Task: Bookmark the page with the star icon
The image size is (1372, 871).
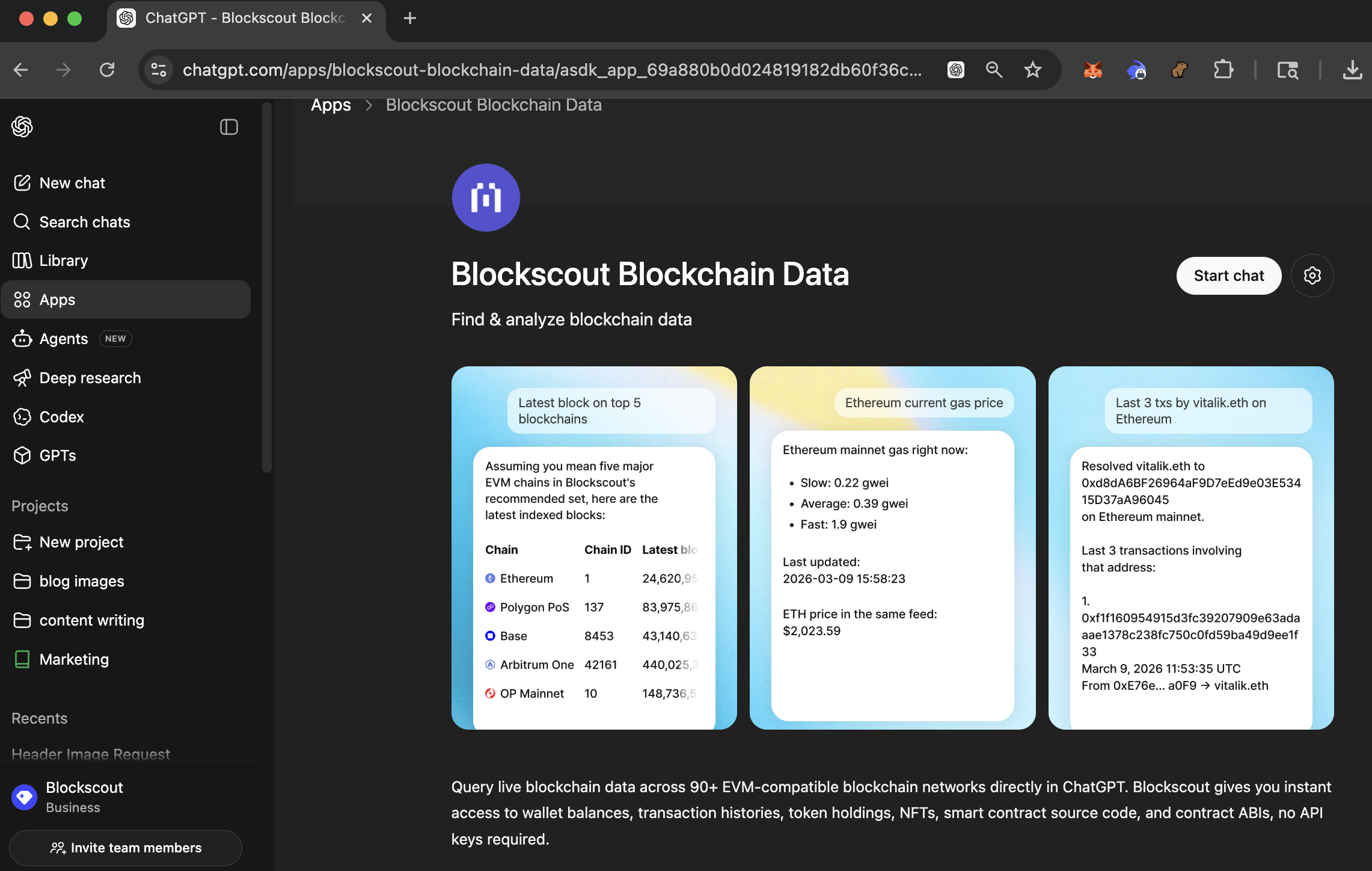Action: 1032,70
